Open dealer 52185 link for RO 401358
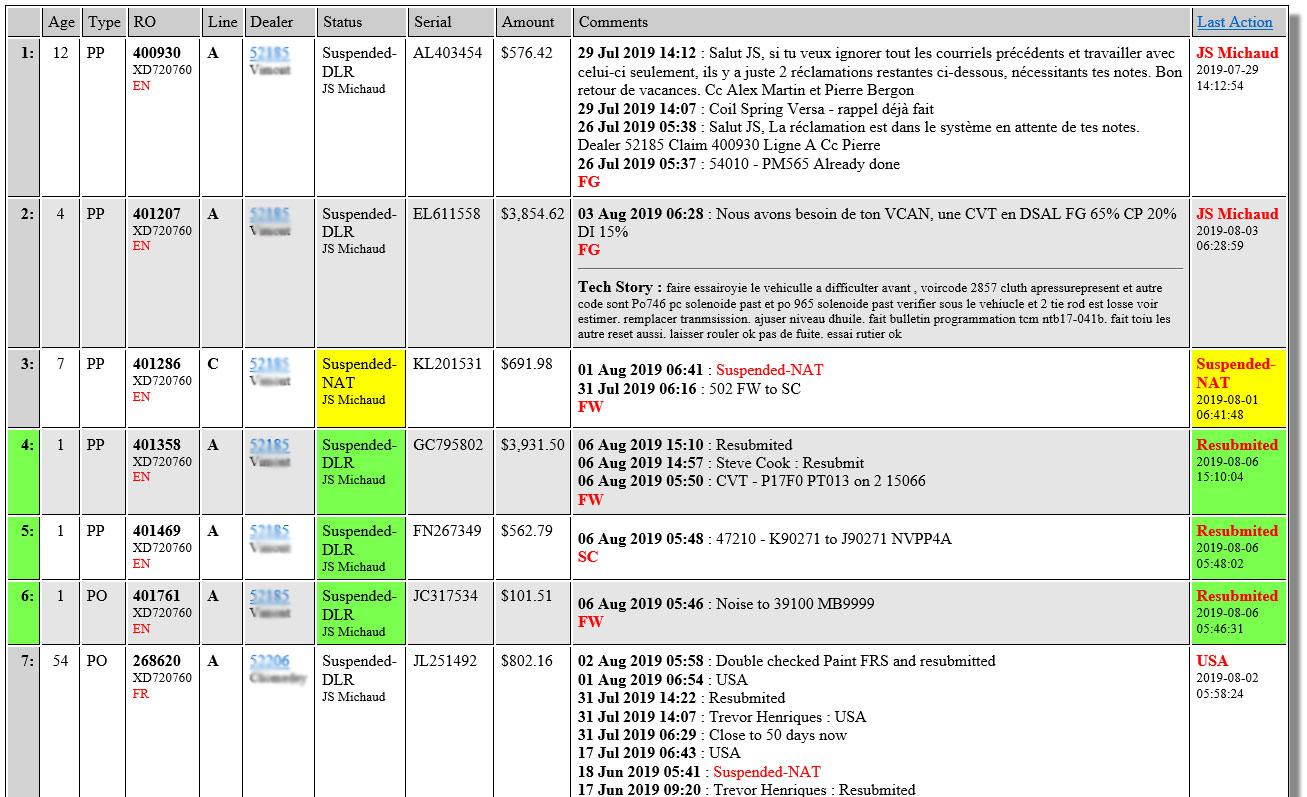 (x=269, y=445)
